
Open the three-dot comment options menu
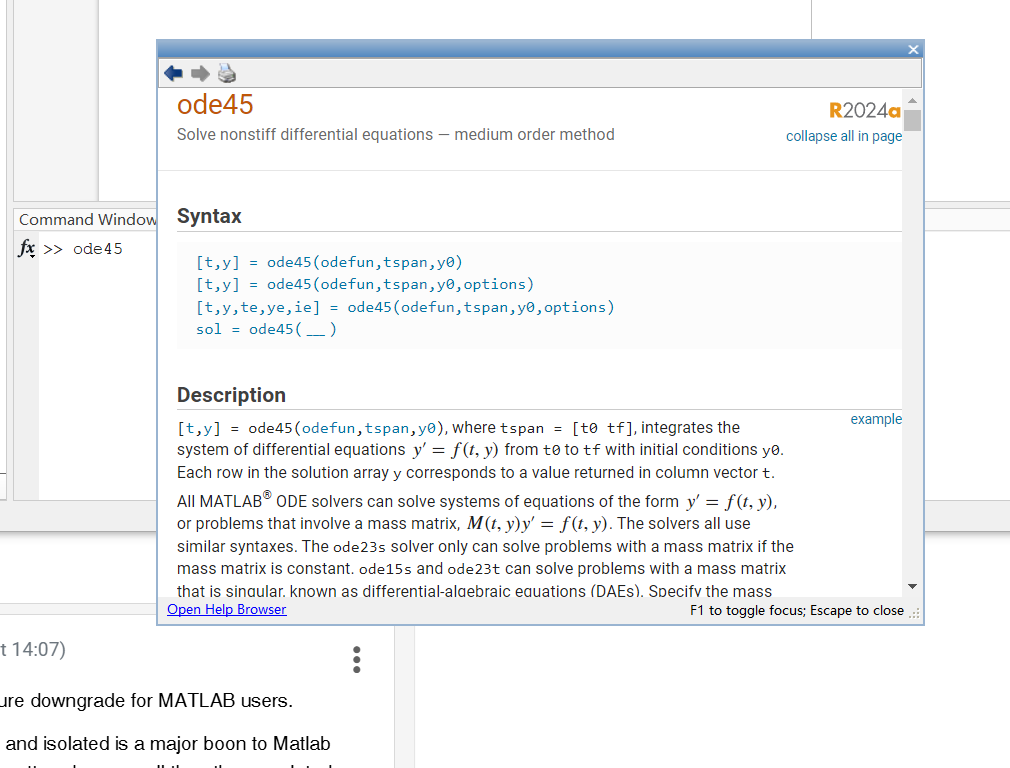pos(357,659)
